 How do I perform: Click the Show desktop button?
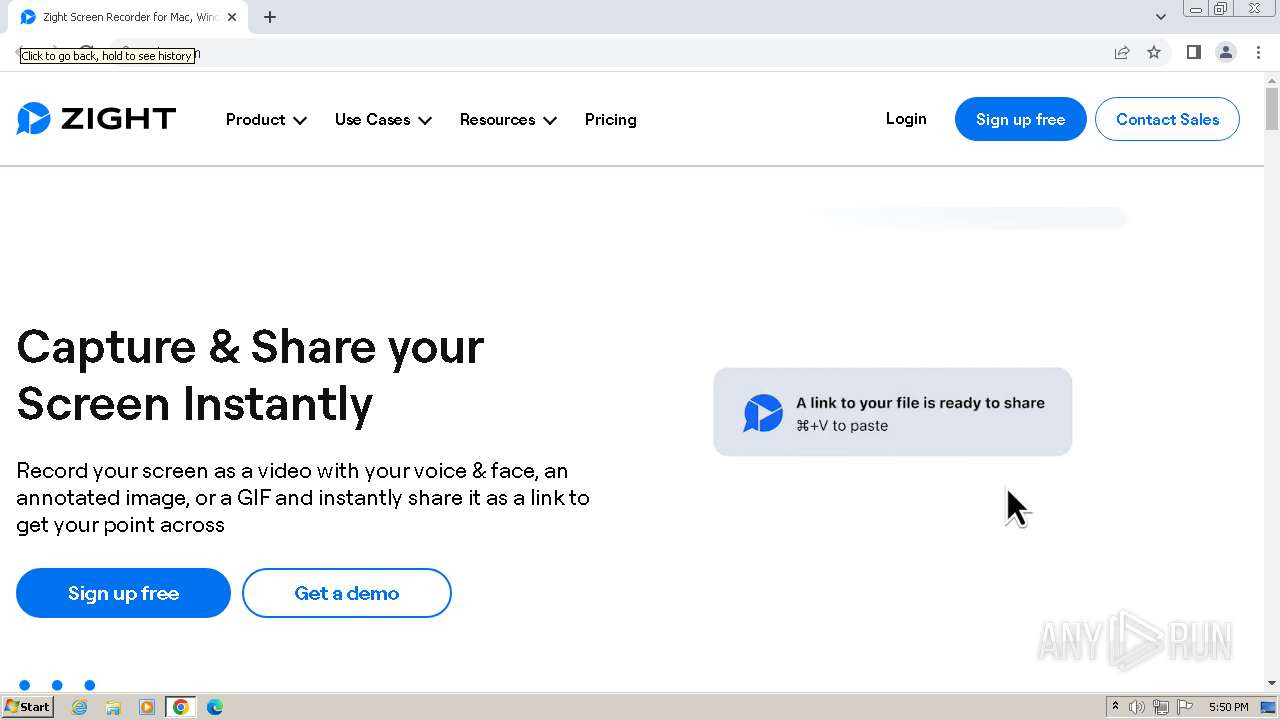pyautogui.click(x=1270, y=707)
